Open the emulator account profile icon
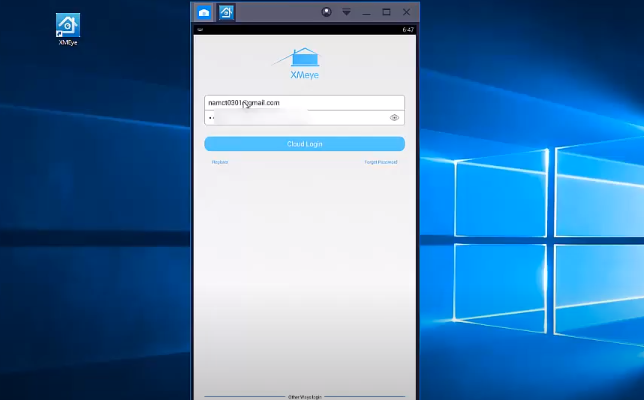The height and width of the screenshot is (401, 644). click(x=326, y=12)
